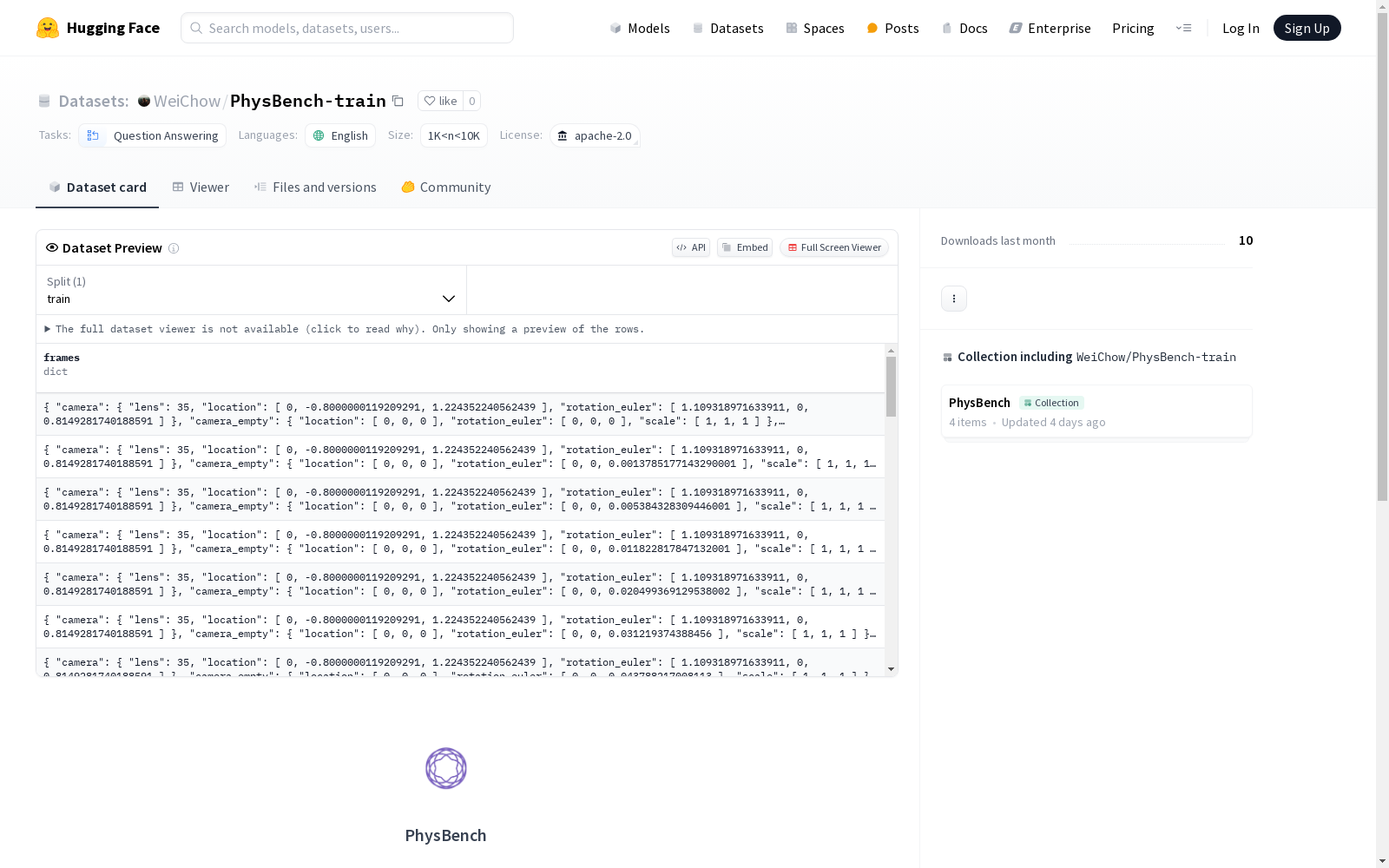Image resolution: width=1389 pixels, height=868 pixels.
Task: Open the Files and versions tab
Action: tap(315, 187)
